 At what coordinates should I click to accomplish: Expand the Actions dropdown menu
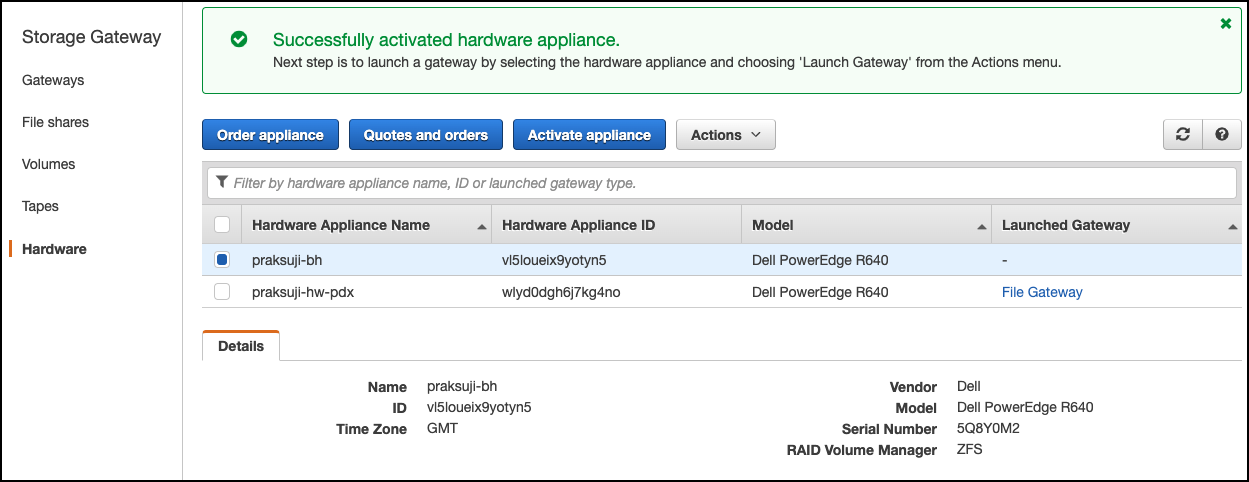tap(726, 135)
